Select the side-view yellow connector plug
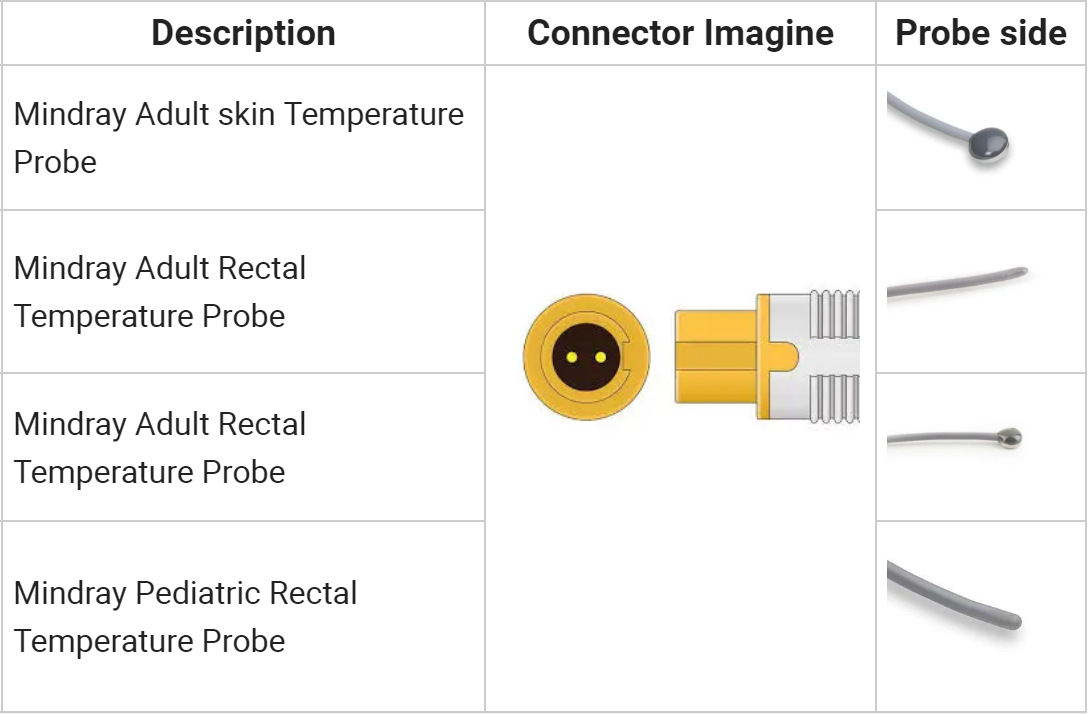The height and width of the screenshot is (714, 1088). pyautogui.click(x=715, y=357)
